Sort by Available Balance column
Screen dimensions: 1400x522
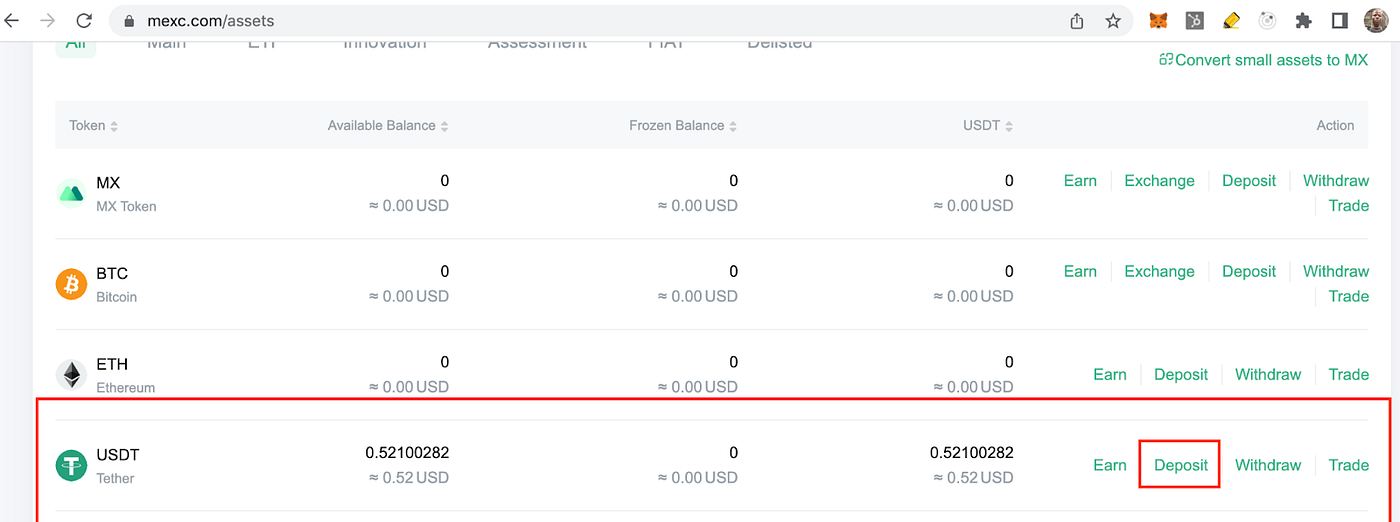click(388, 126)
